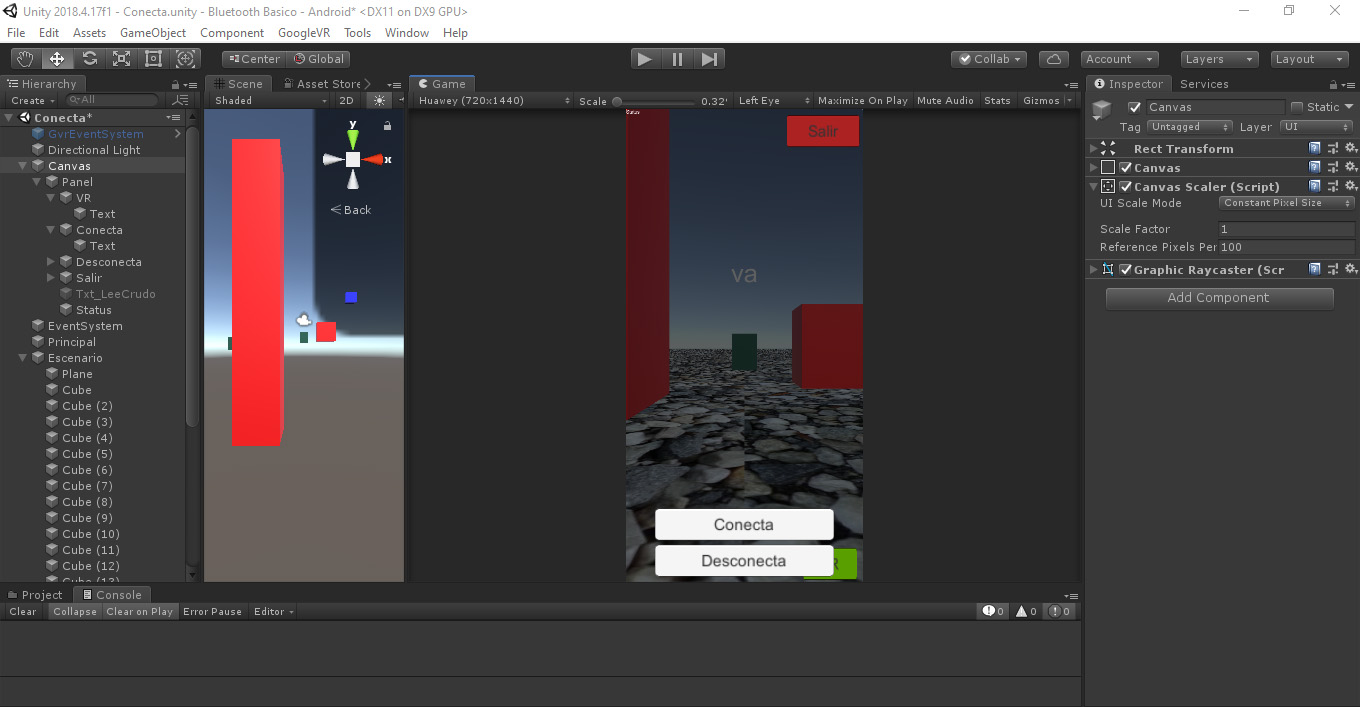The height and width of the screenshot is (707, 1360).
Task: Select the Rotate tool
Action: tap(89, 59)
